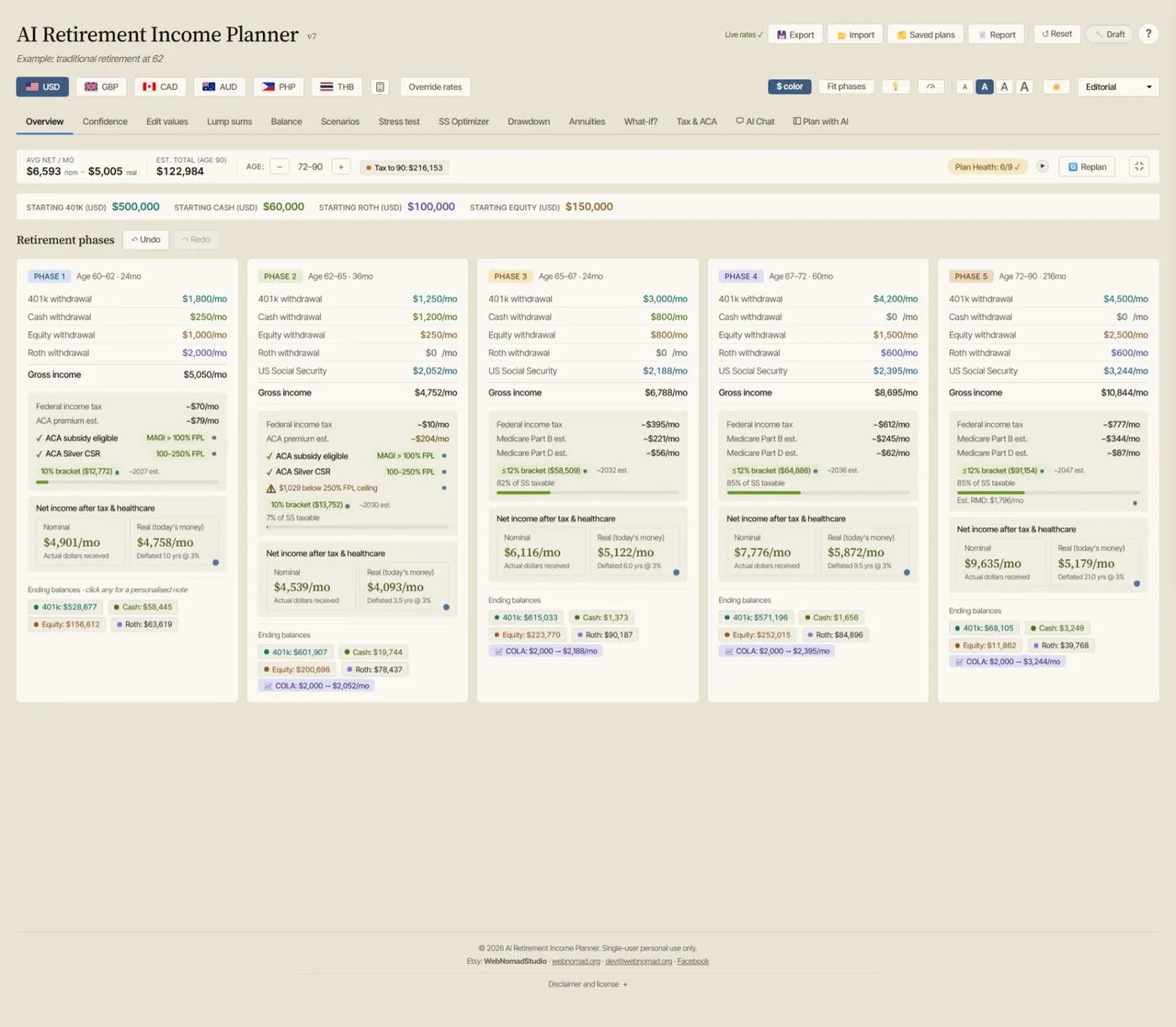1176x1027 pixels.
Task: Select the largest font size A
Action: pyautogui.click(x=1024, y=86)
